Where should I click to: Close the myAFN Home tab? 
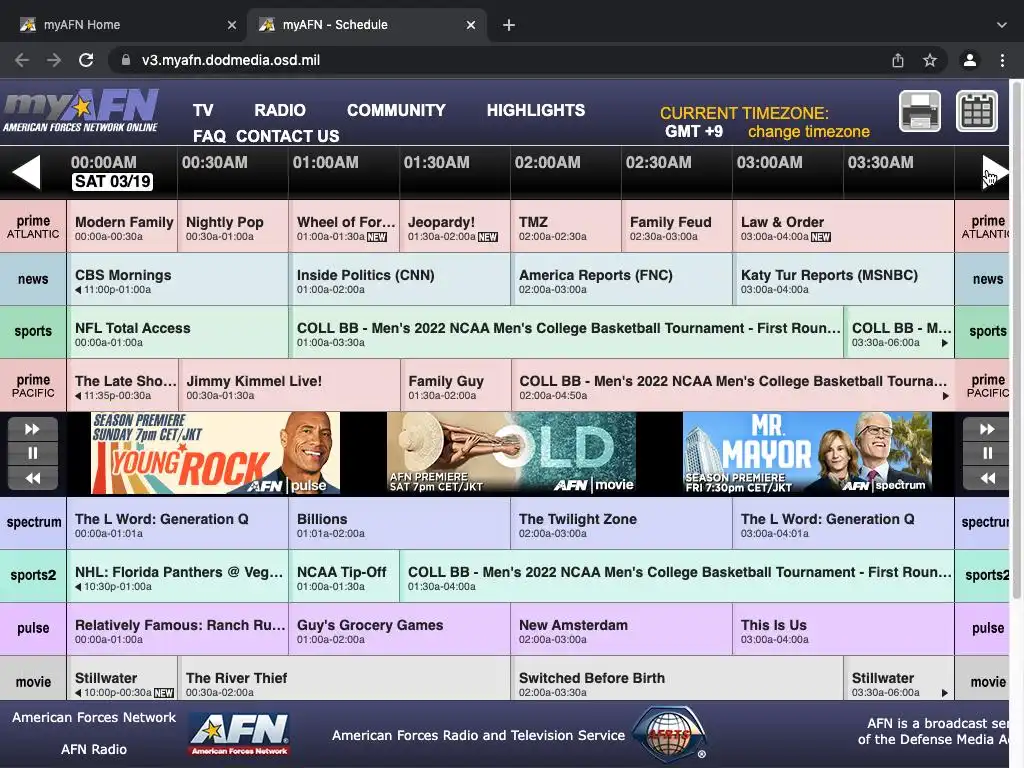pos(232,25)
